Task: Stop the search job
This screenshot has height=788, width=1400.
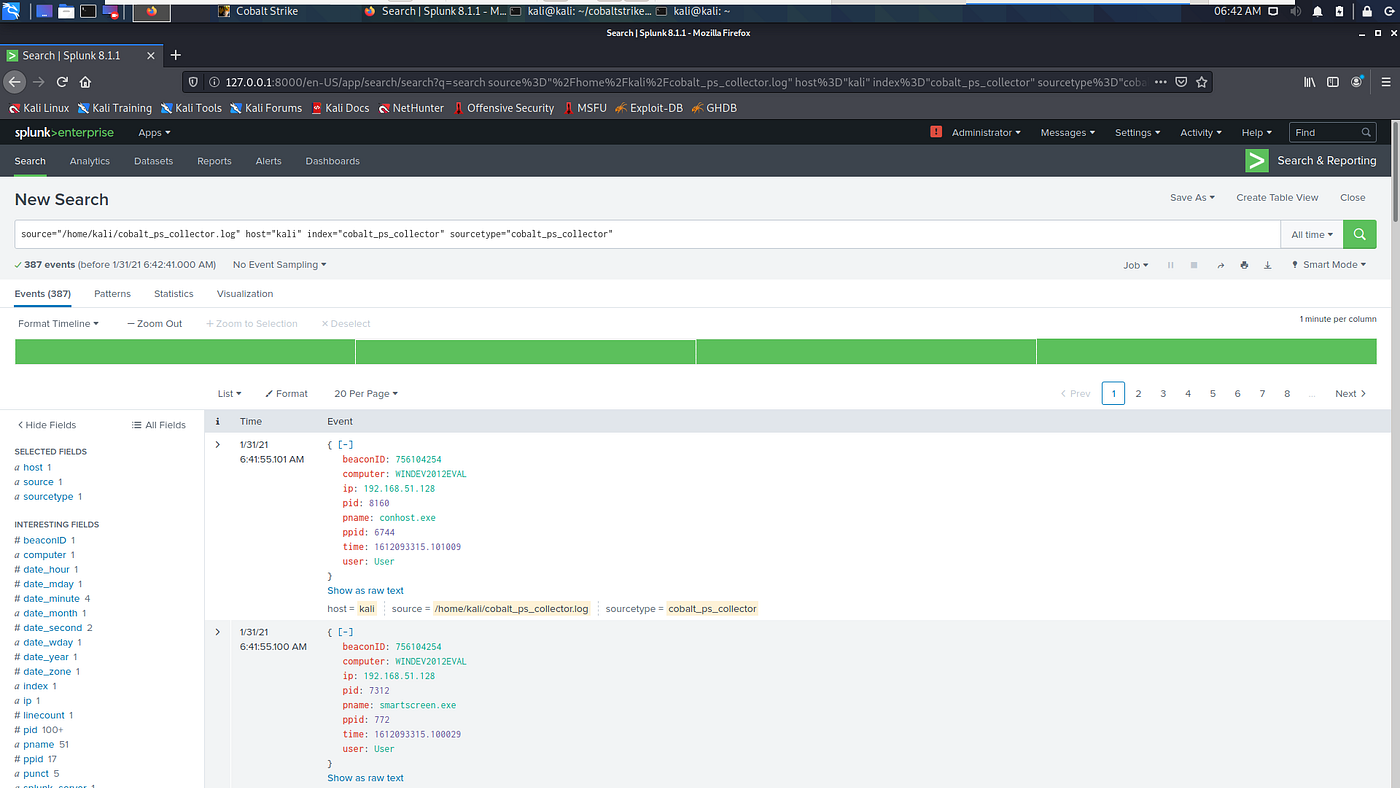Action: [1194, 265]
